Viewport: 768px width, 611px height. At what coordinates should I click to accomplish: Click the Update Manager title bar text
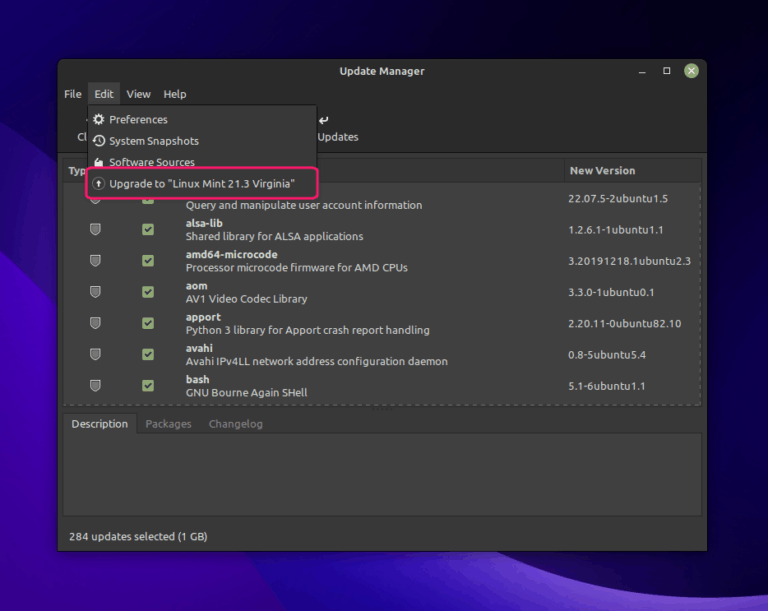click(382, 72)
